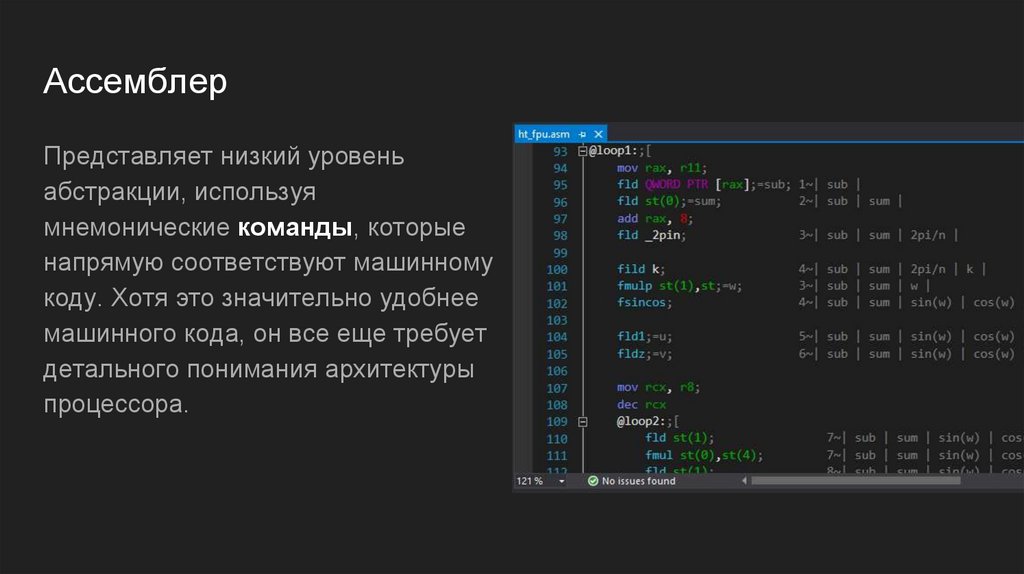
Task: Click the No issues found text
Action: point(639,481)
